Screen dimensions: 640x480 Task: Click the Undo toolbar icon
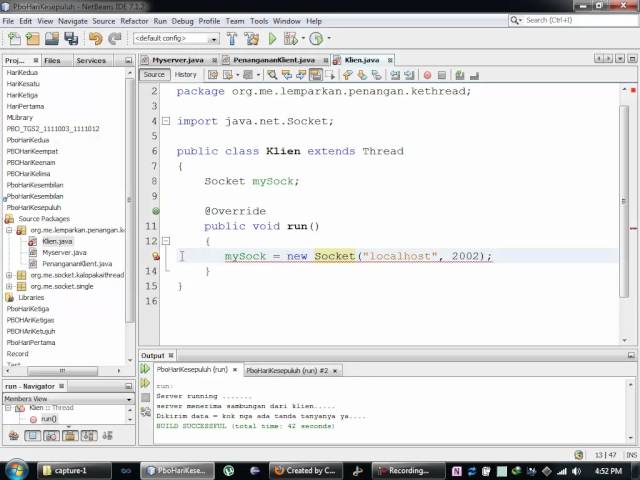pyautogui.click(x=95, y=39)
